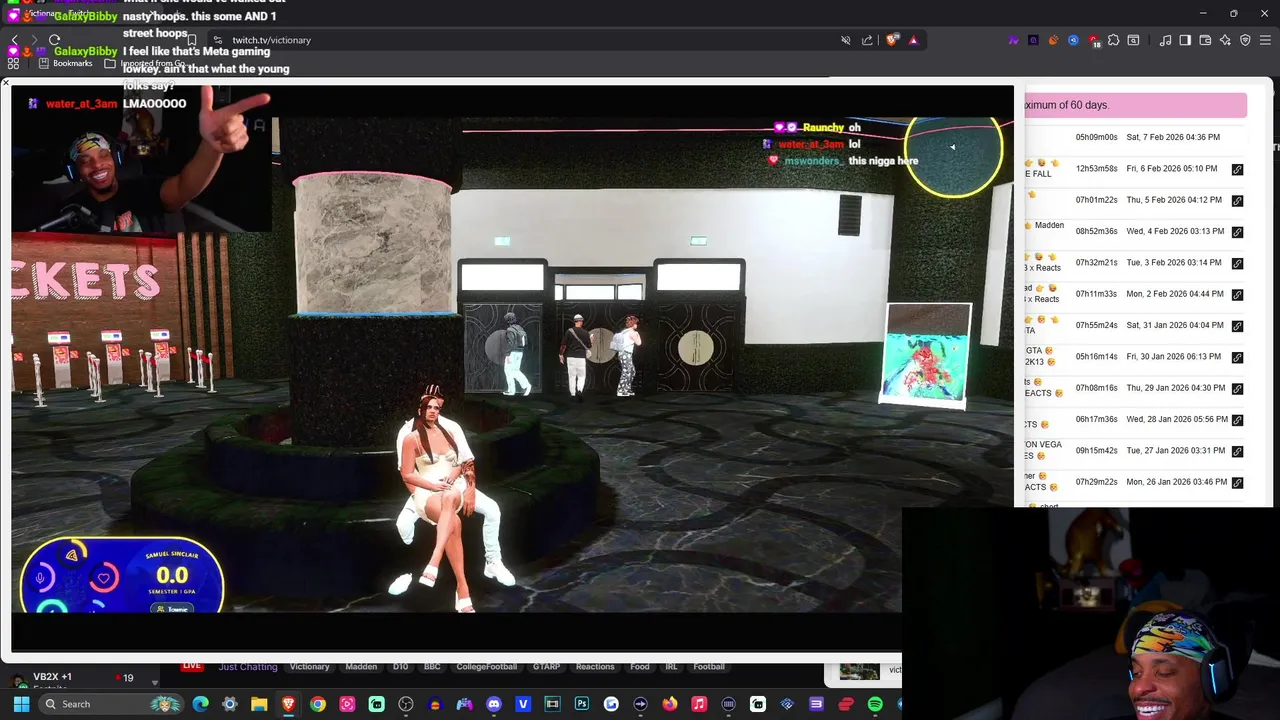1280x720 pixels.
Task: Select the D10 tag
Action: click(x=400, y=667)
